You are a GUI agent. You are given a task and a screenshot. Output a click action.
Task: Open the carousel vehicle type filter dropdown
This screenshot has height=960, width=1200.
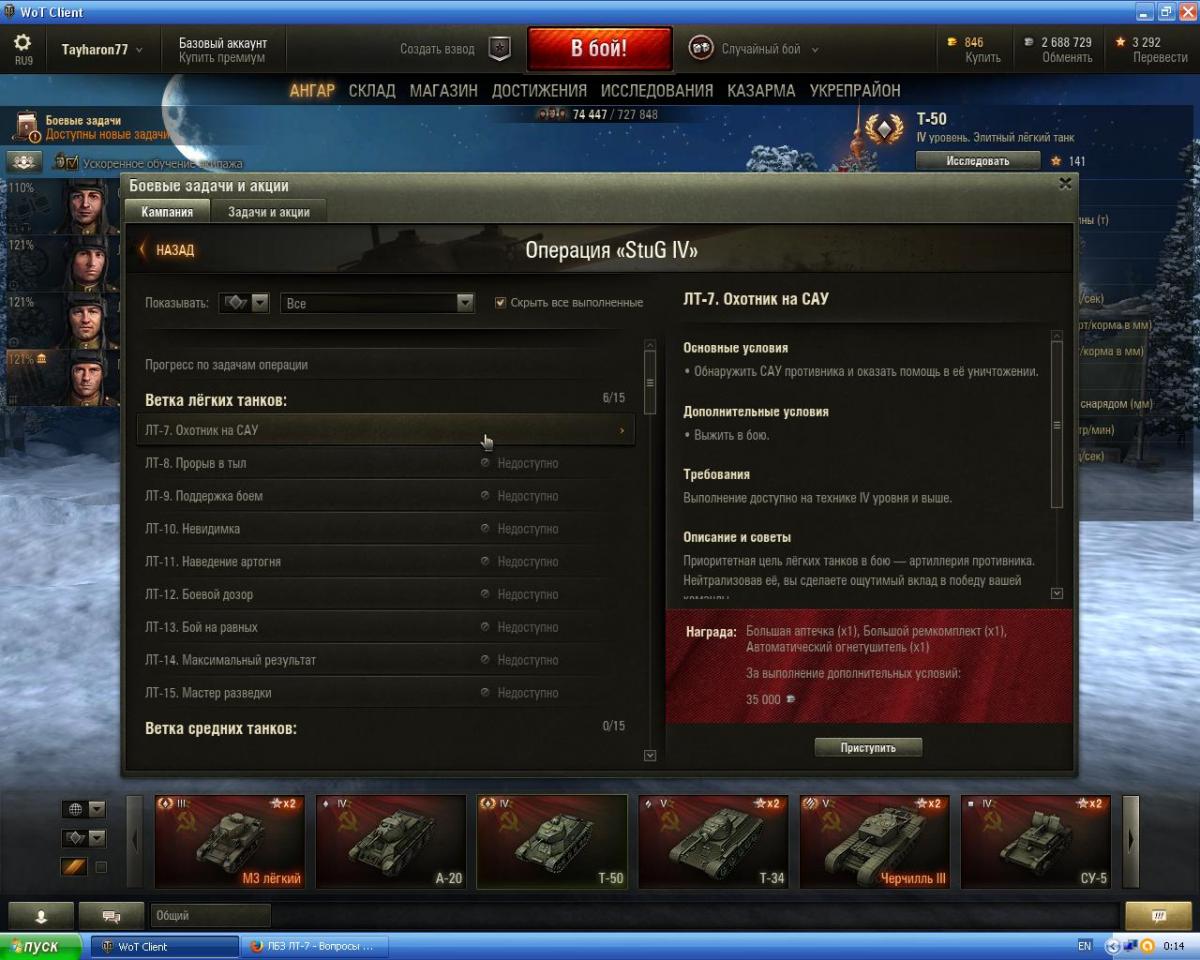(x=84, y=838)
